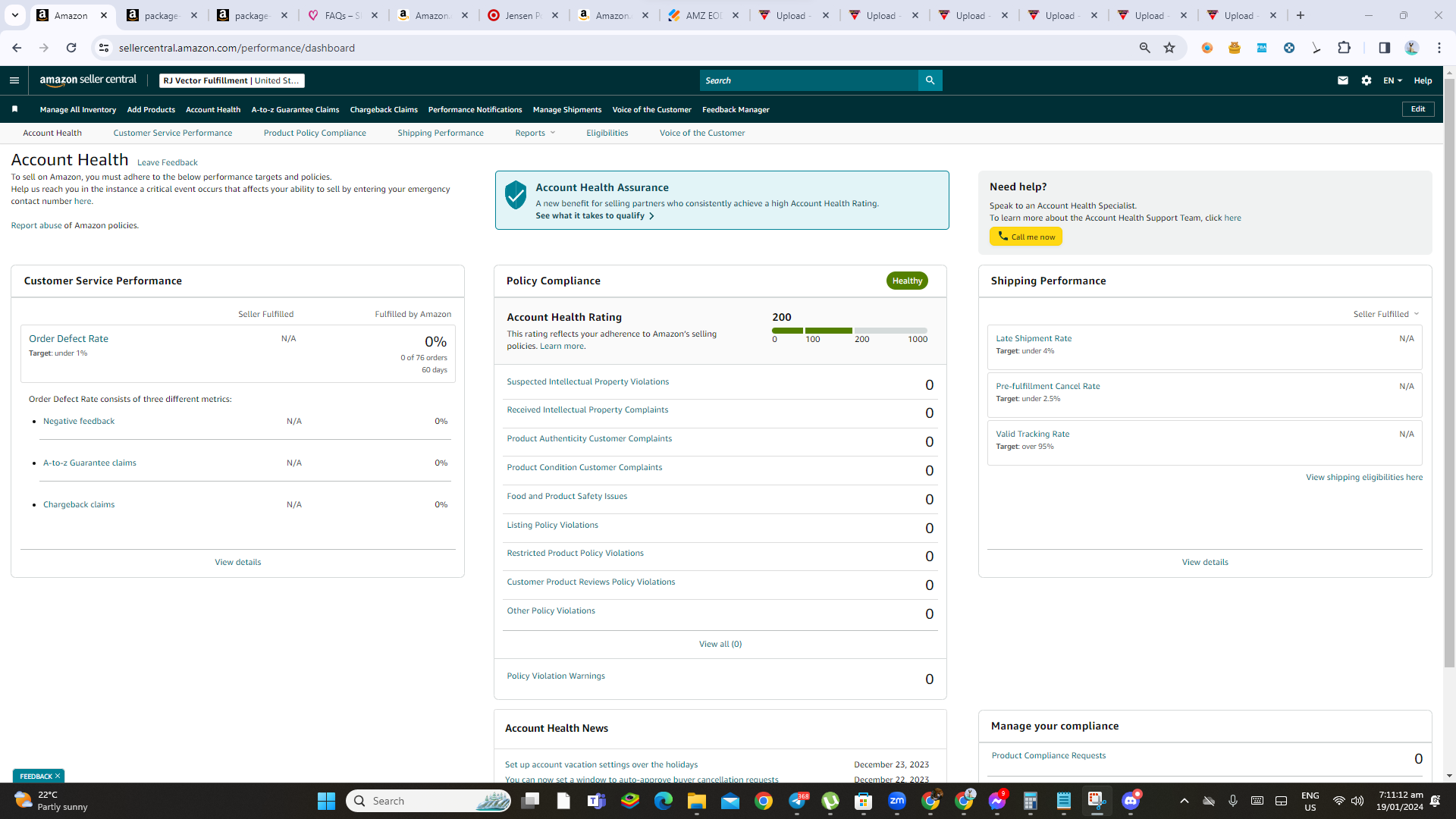Show hidden system tray icons chevron
The width and height of the screenshot is (1456, 819).
pos(1185,801)
